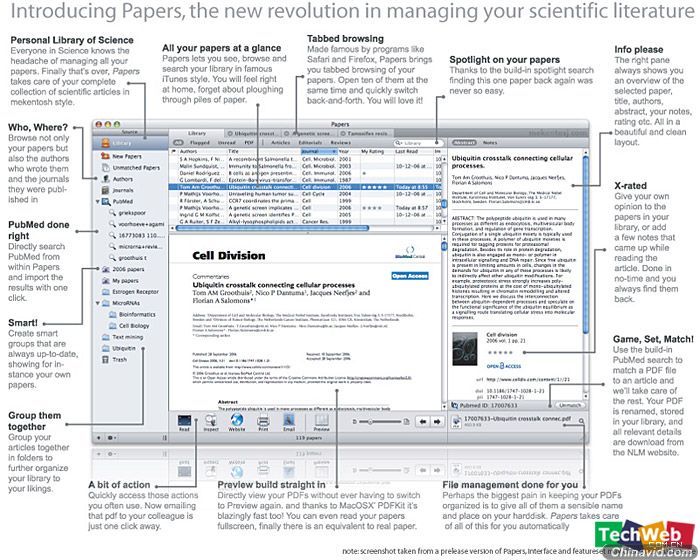Viewport: 700px width, 560px height.
Task: Select the All filter pill
Action: (178, 142)
